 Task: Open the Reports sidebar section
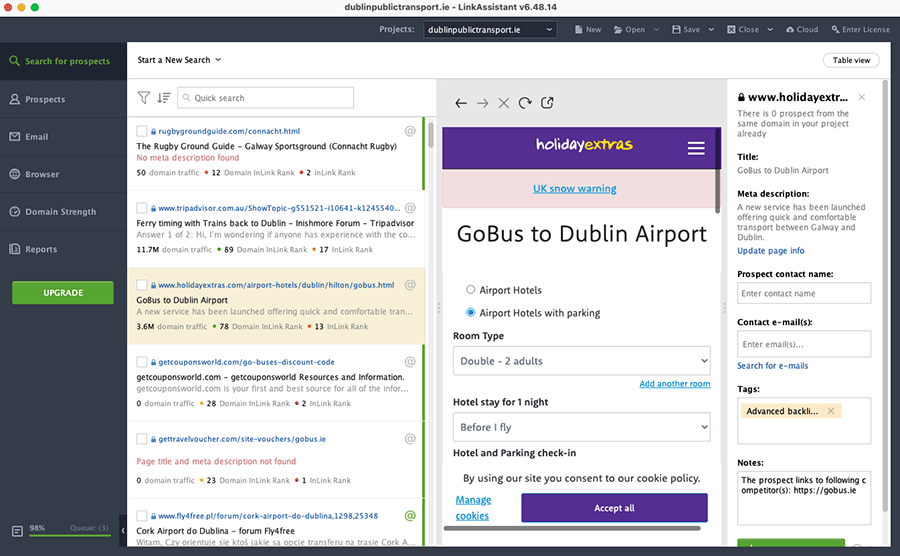(x=63, y=249)
